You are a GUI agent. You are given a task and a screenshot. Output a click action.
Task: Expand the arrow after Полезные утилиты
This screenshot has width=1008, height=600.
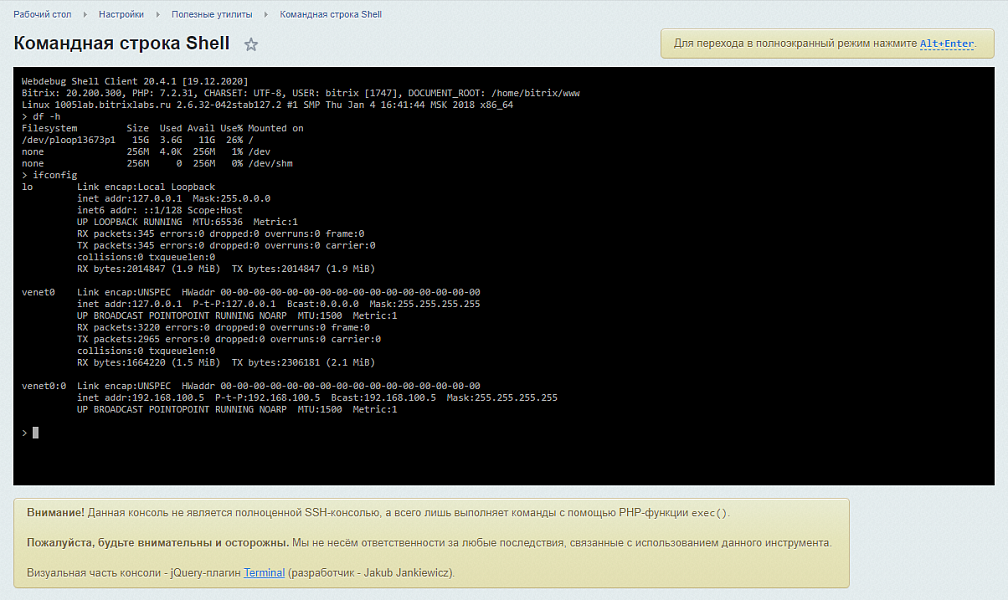click(x=266, y=14)
